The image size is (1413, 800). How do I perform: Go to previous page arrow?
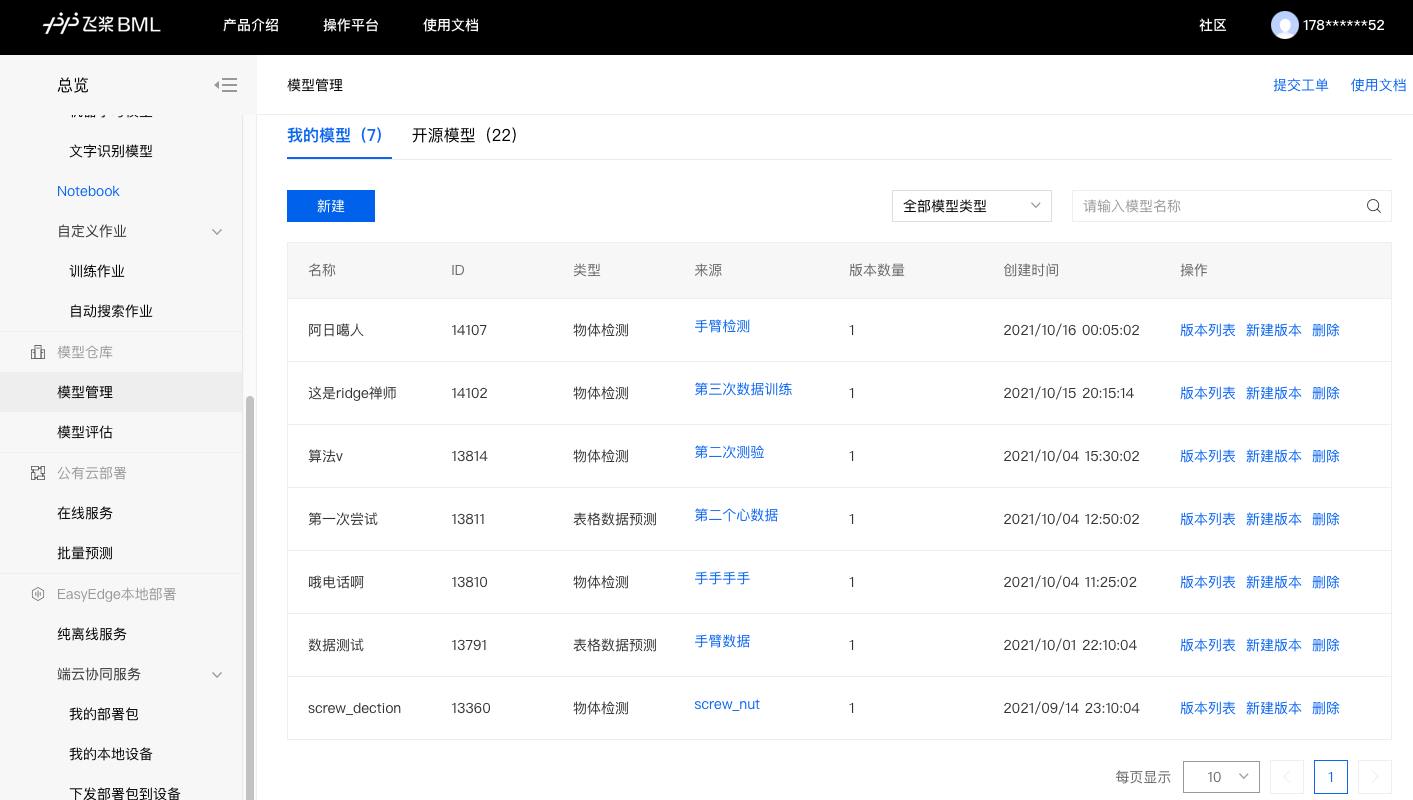(x=1286, y=777)
